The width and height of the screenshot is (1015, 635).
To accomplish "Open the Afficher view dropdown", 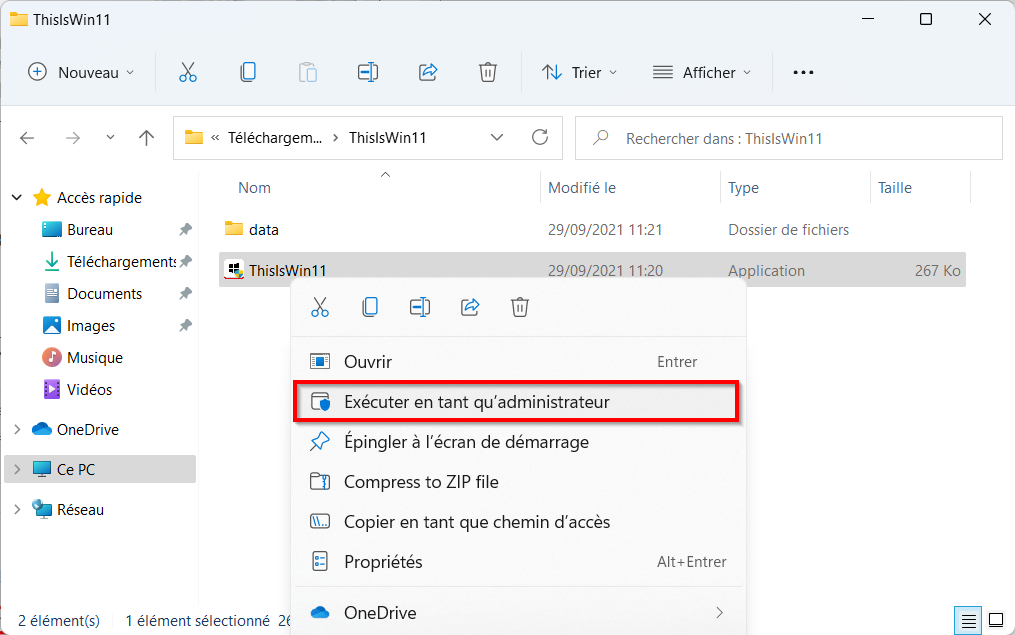I will [702, 72].
